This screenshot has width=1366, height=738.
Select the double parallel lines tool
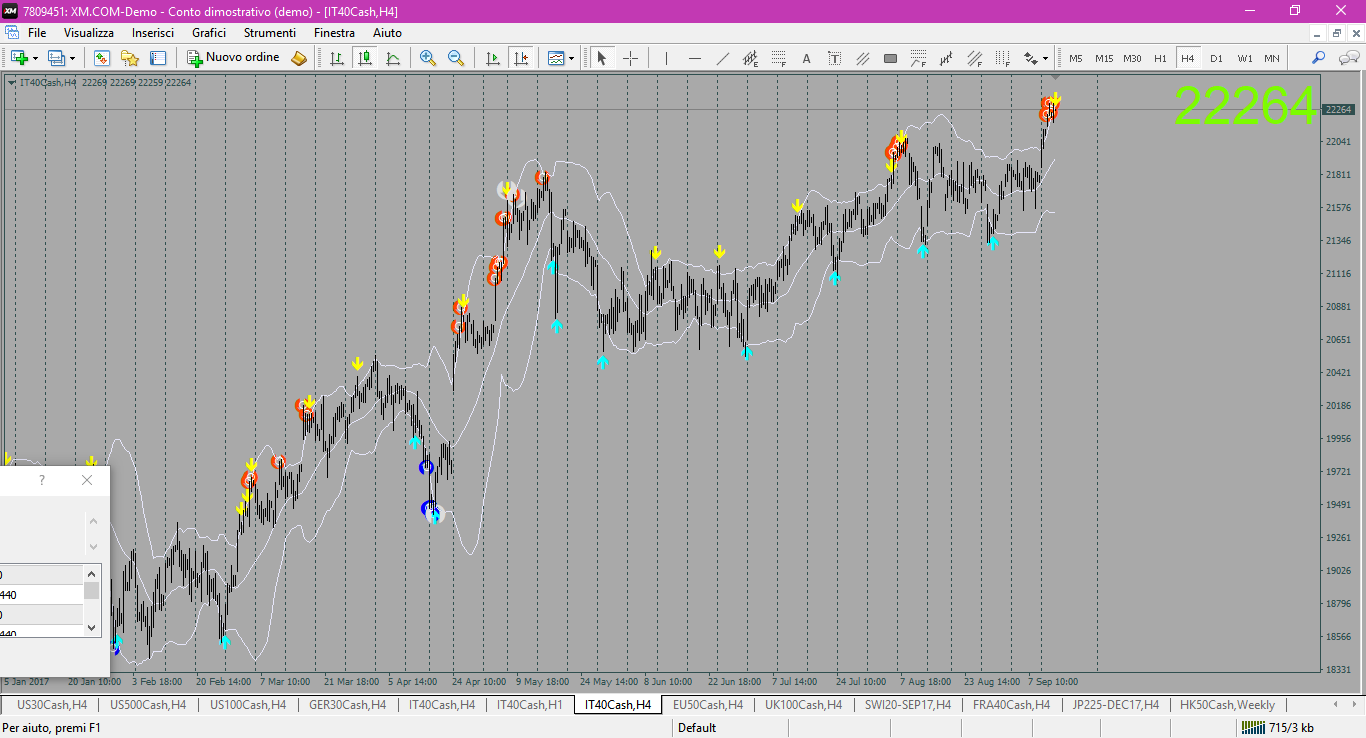click(x=862, y=58)
